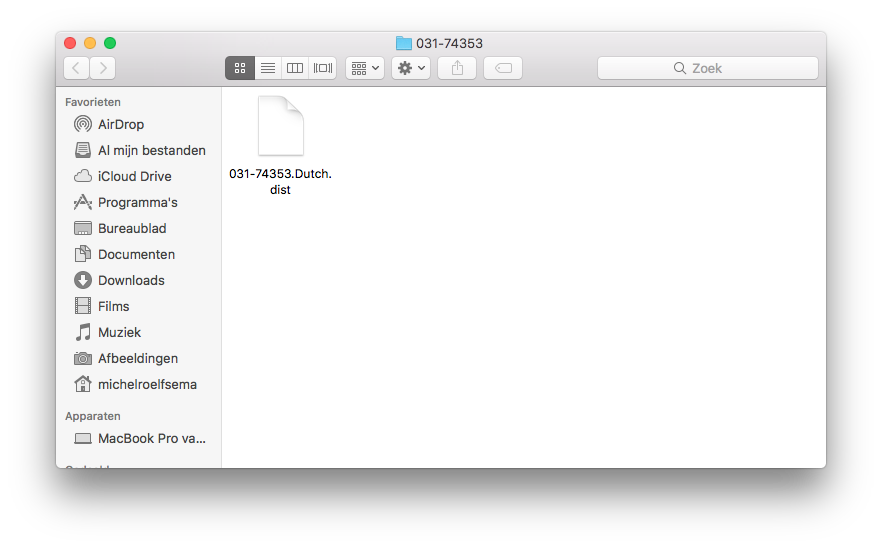
Task: Switch to list view
Action: pyautogui.click(x=268, y=68)
